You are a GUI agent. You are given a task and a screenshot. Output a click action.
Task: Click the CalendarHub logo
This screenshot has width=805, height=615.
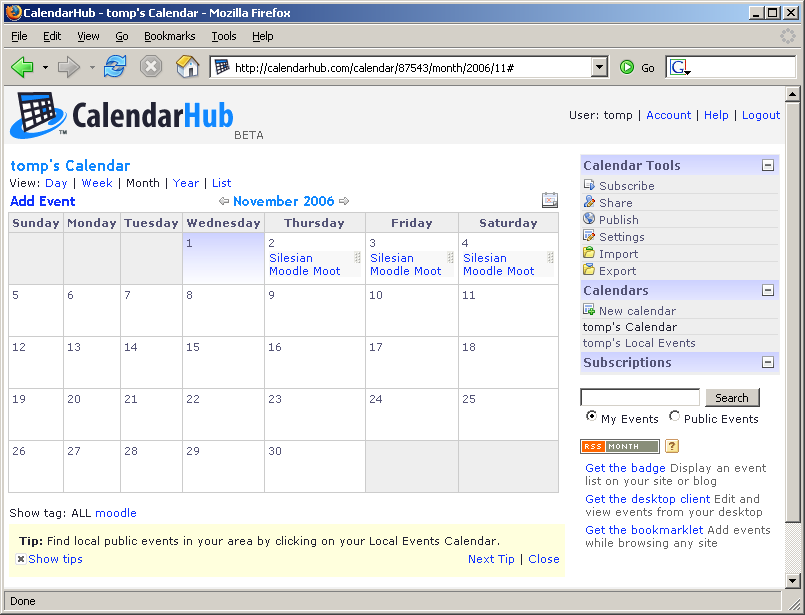122,116
